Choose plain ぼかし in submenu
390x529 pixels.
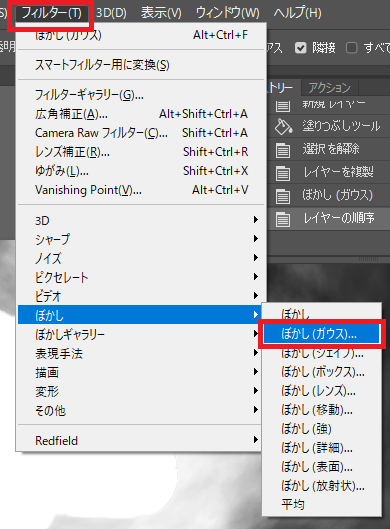[321, 315]
